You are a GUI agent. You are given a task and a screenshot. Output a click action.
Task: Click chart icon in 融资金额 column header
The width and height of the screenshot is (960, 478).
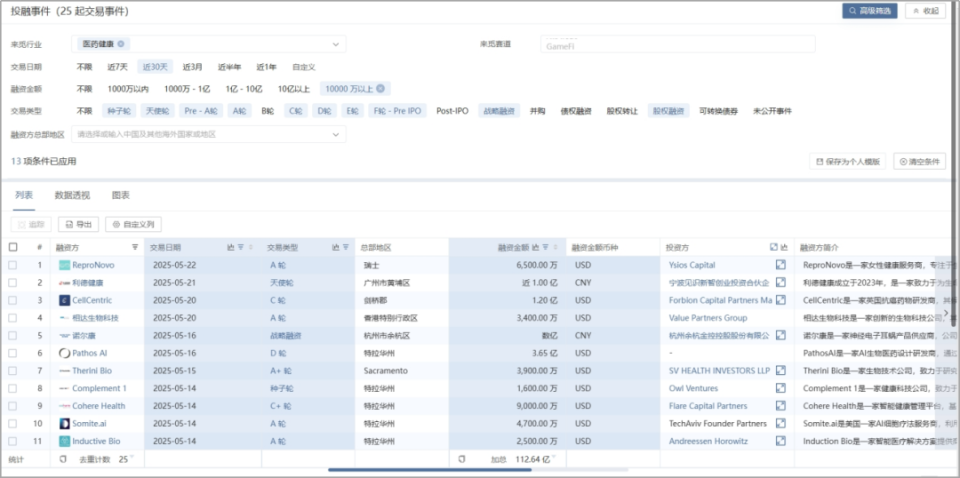click(x=536, y=247)
